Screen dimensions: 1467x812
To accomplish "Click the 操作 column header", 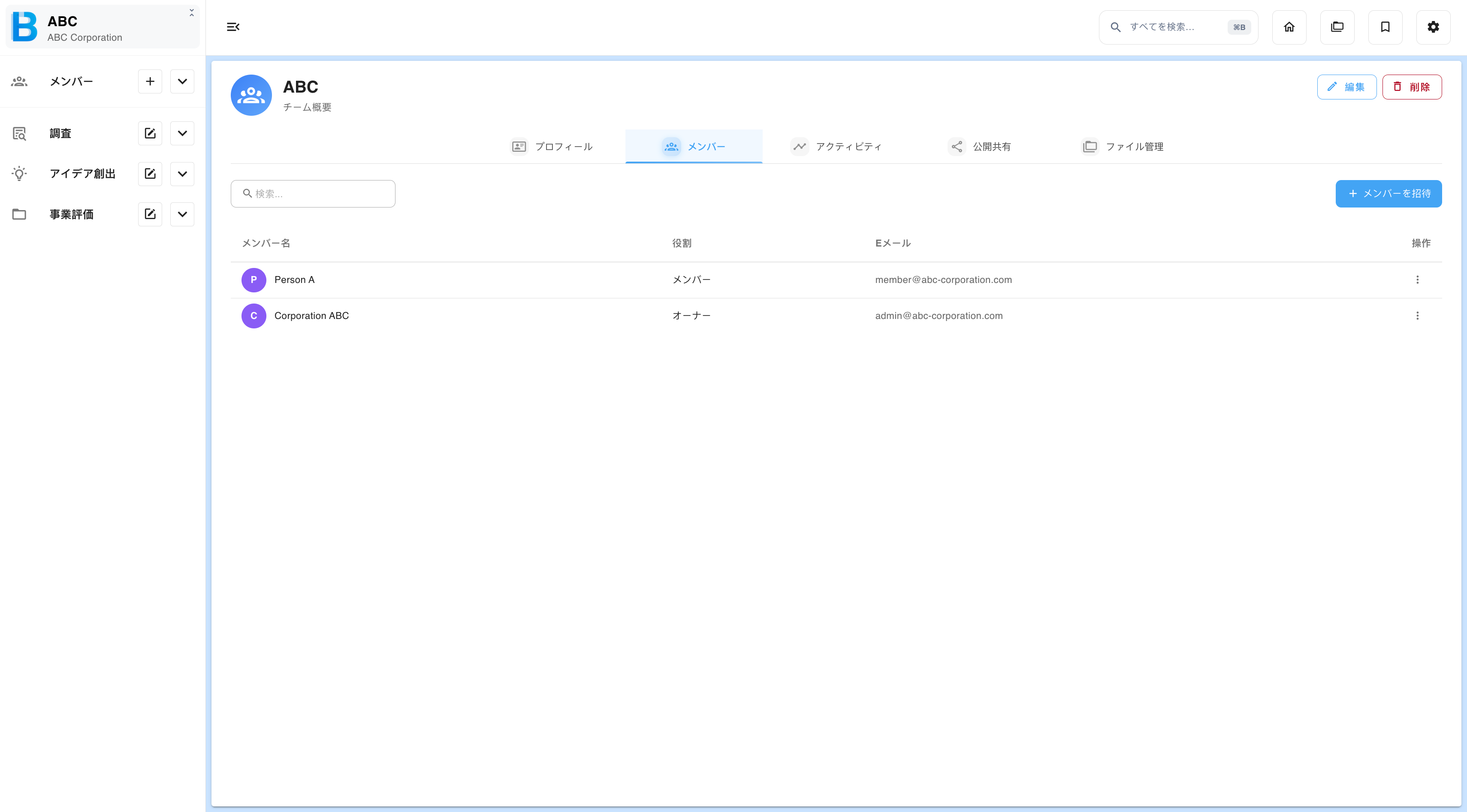I will coord(1421,244).
